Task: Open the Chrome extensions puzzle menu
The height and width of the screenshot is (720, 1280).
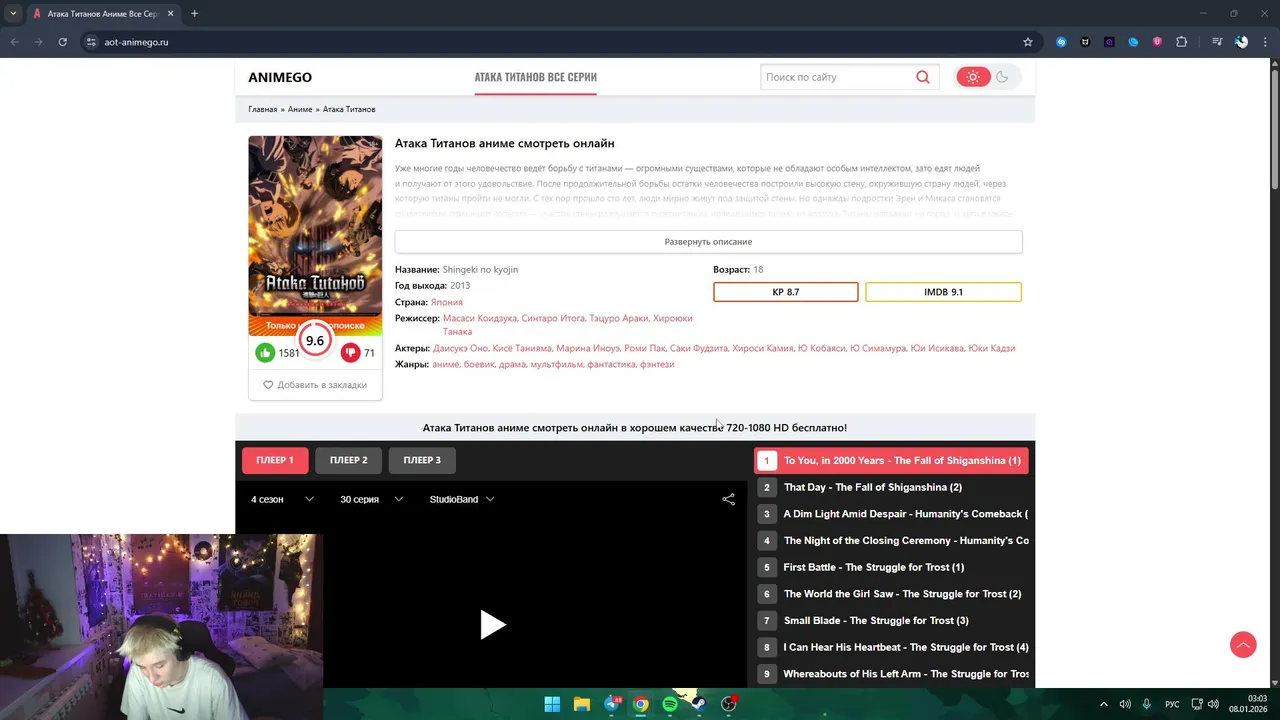Action: coord(1181,42)
